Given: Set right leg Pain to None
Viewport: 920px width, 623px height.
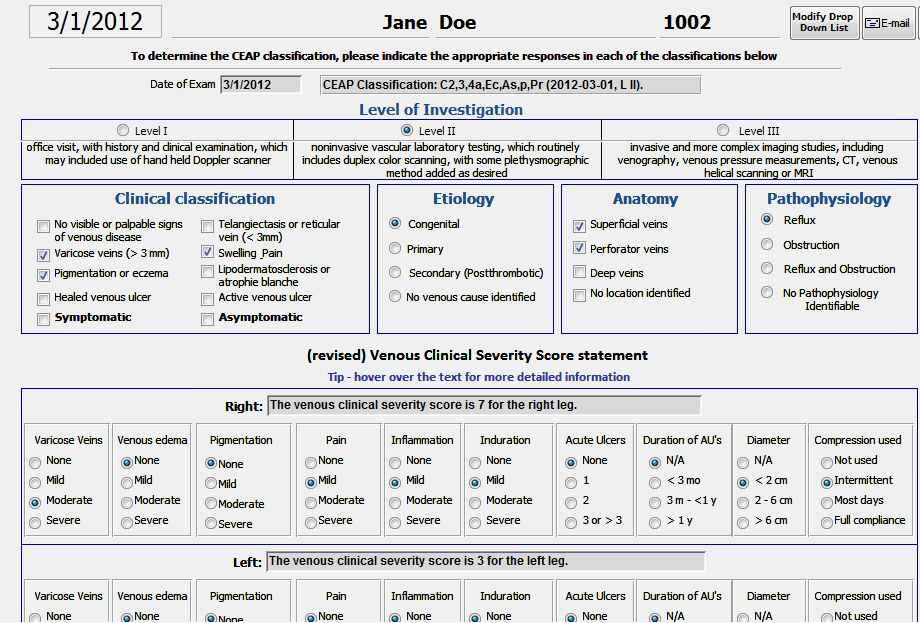Looking at the screenshot, I should (x=311, y=463).
